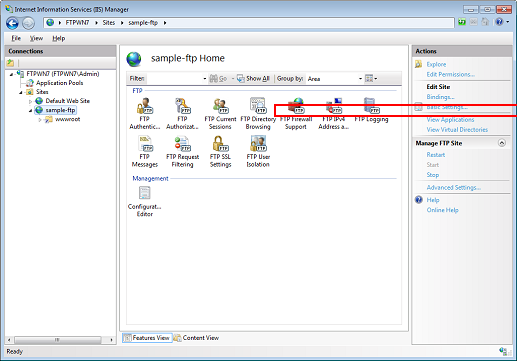Open FTP User Isolation icon
This screenshot has width=517, height=361.
[258, 151]
